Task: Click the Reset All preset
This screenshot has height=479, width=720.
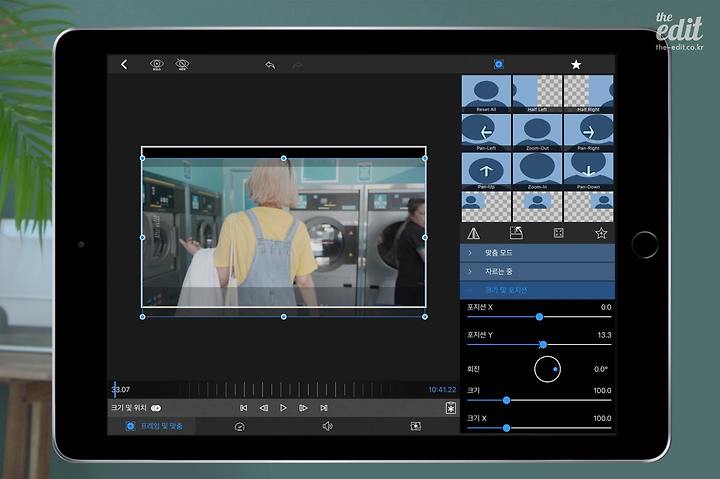Action: click(486, 94)
